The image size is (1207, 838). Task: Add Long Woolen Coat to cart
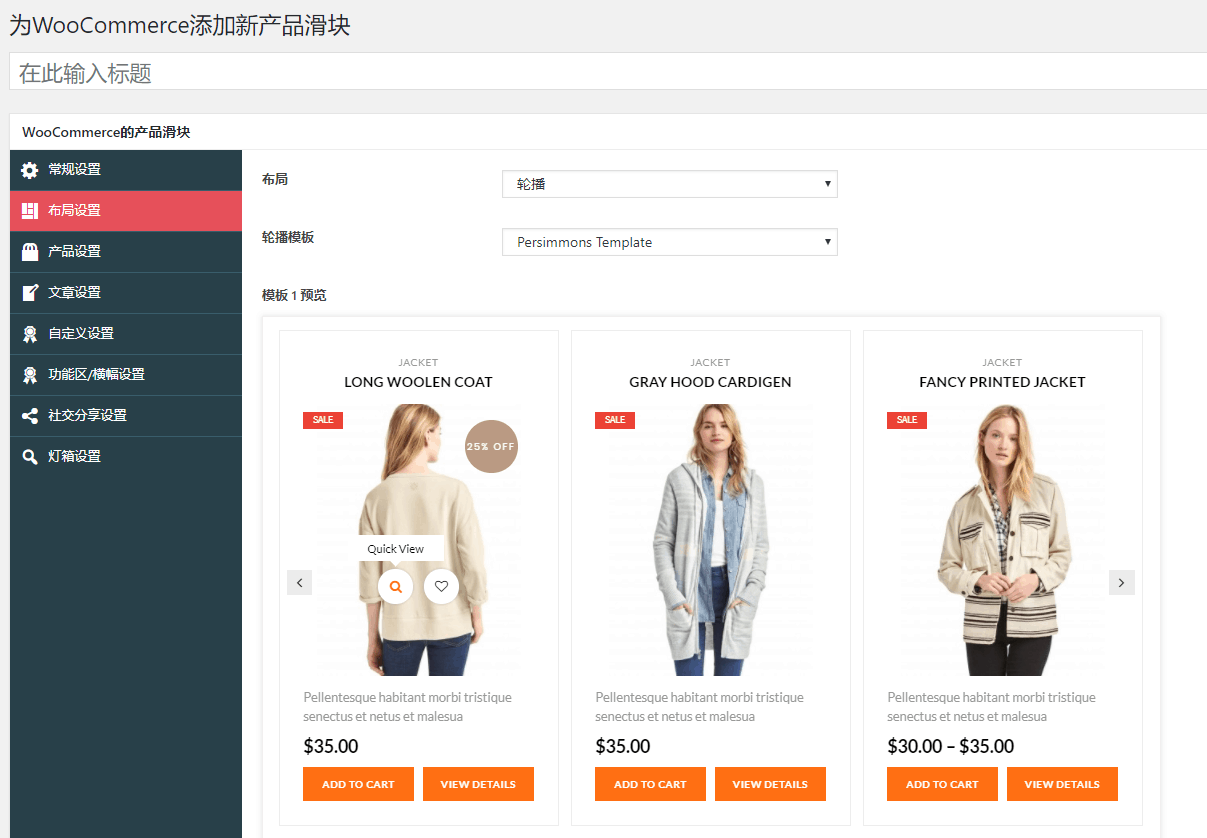[358, 784]
